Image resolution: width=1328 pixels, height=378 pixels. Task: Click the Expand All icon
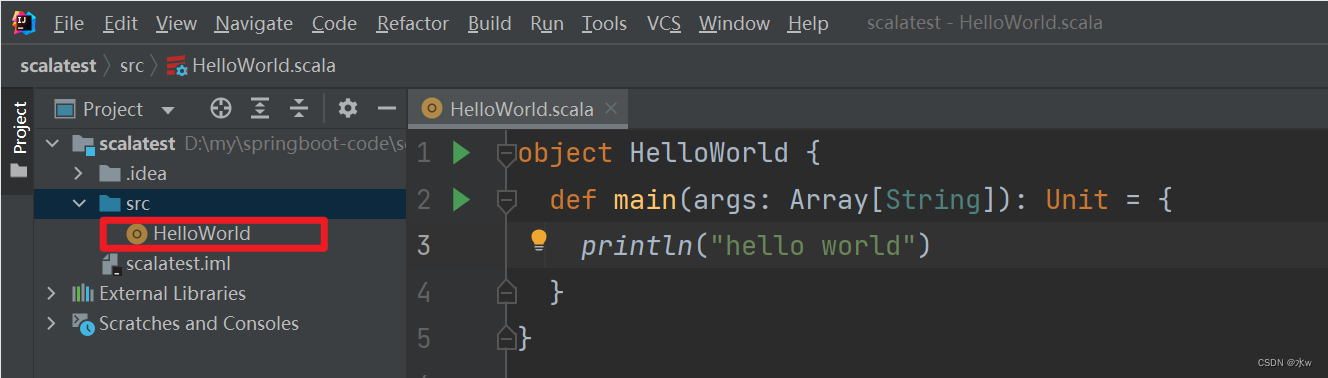[260, 109]
